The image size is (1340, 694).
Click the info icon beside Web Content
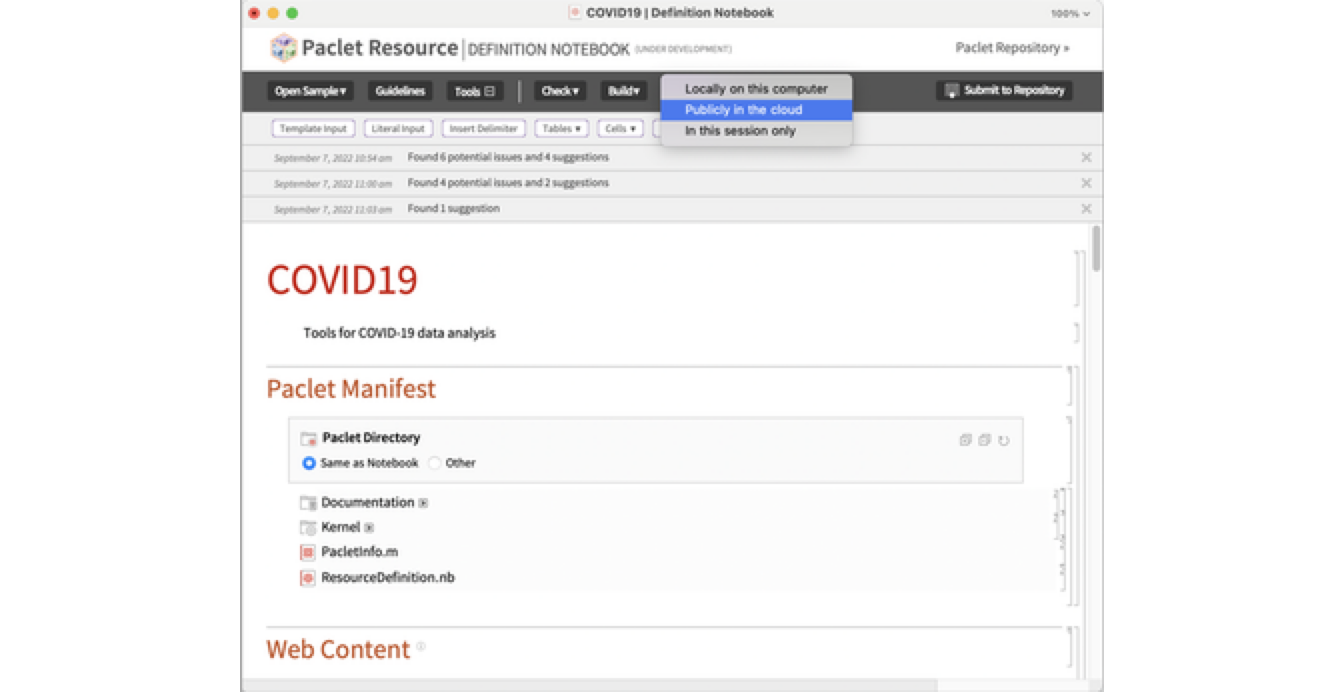tap(421, 647)
